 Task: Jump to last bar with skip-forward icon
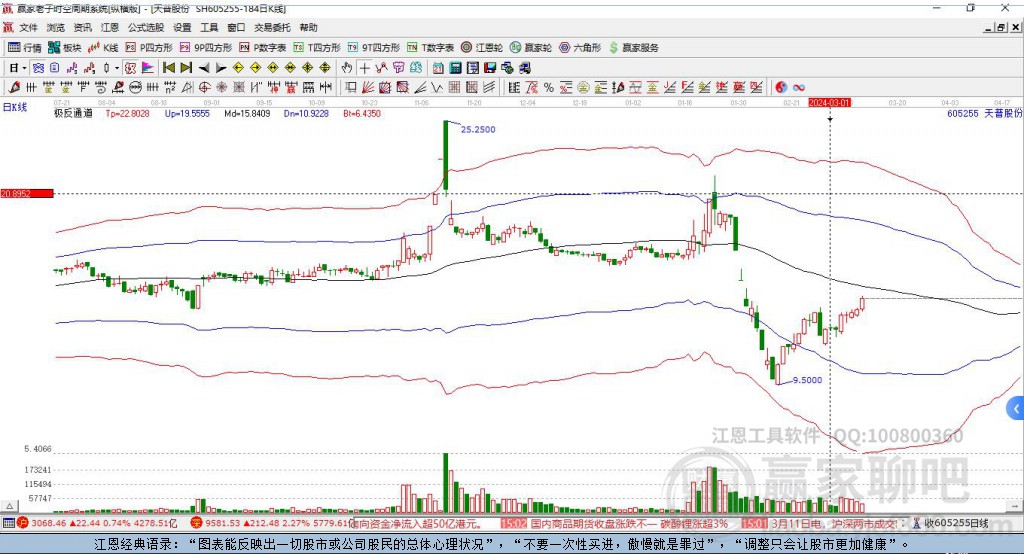pyautogui.click(x=186, y=68)
